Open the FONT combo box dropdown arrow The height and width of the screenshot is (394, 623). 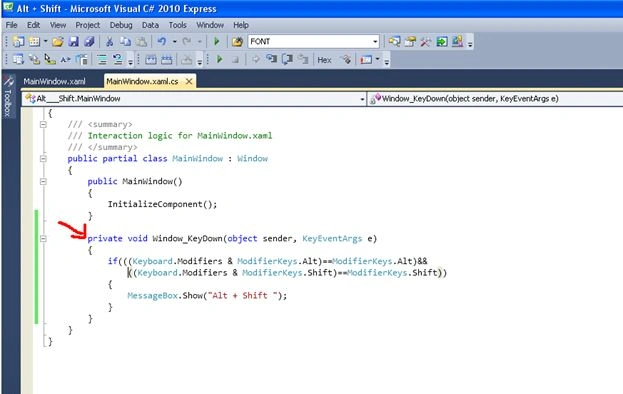click(375, 41)
